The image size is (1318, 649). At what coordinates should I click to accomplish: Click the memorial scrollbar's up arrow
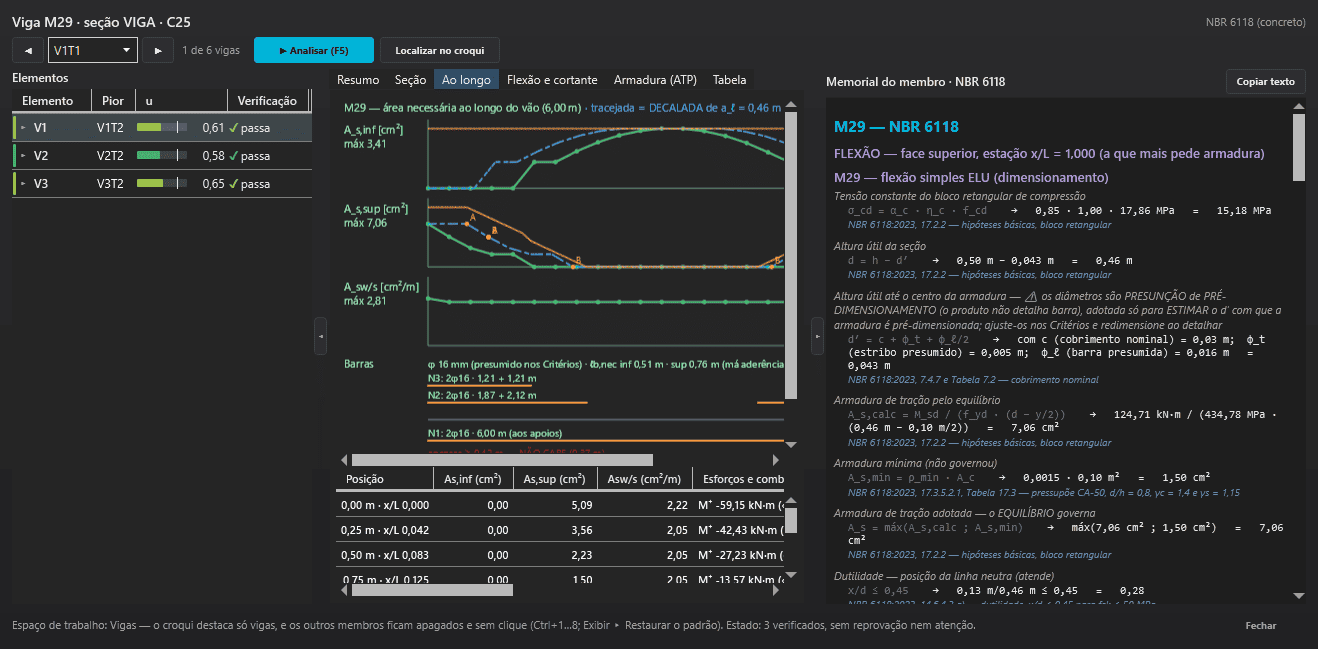coord(1299,105)
